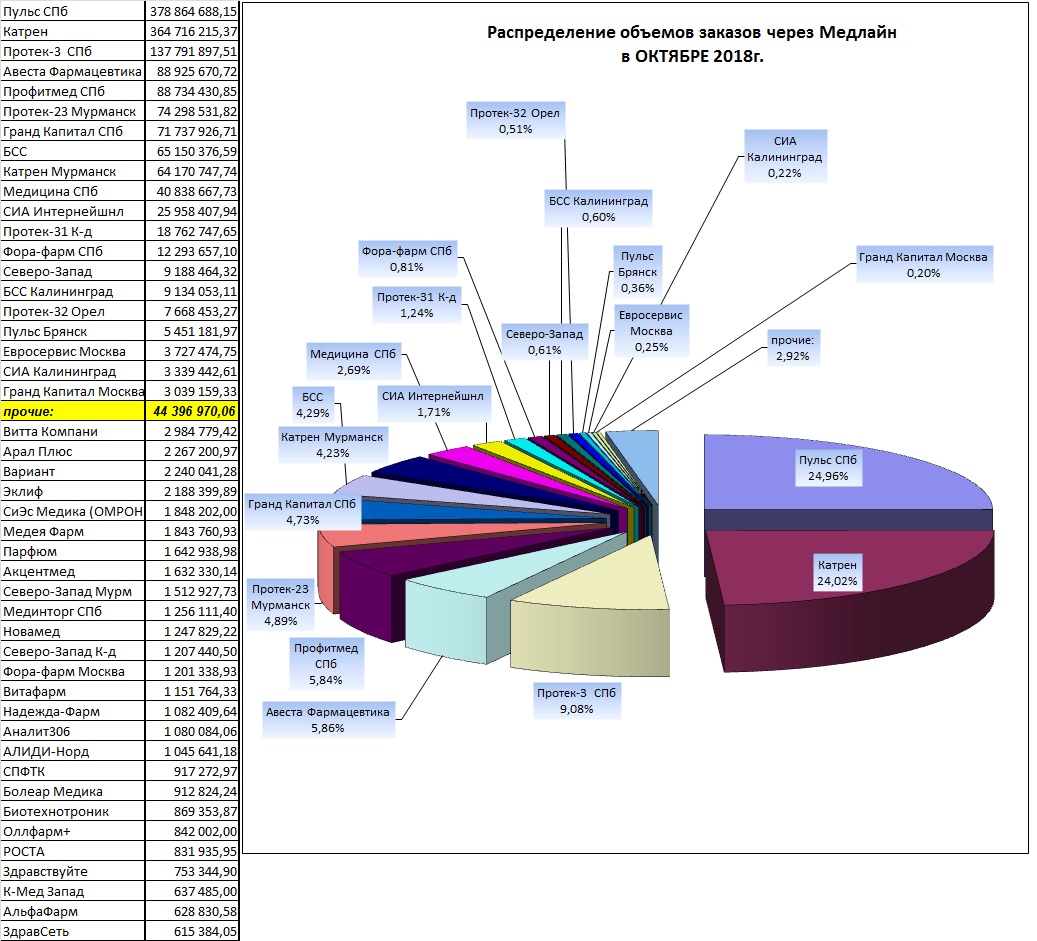Select the Гранд Капитал Москва 0,20% label
Screen dimensions: 1037x941
point(924,265)
